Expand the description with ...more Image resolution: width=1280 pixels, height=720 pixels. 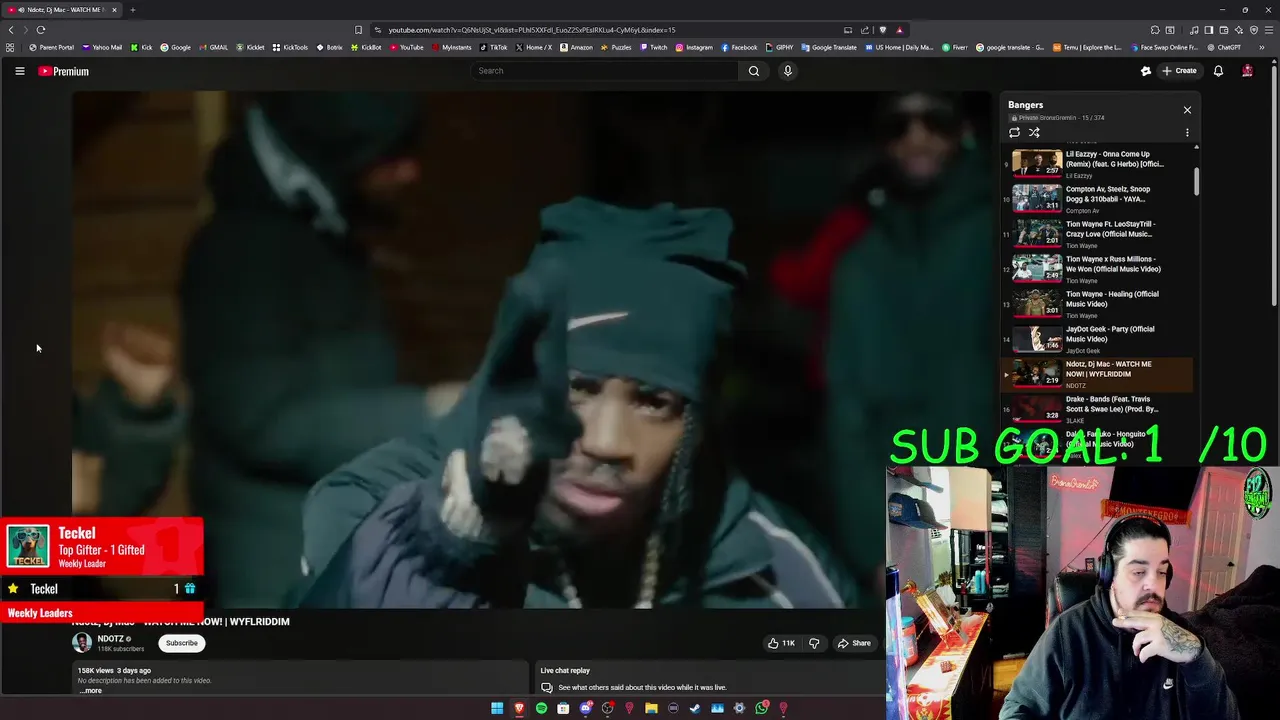91,690
